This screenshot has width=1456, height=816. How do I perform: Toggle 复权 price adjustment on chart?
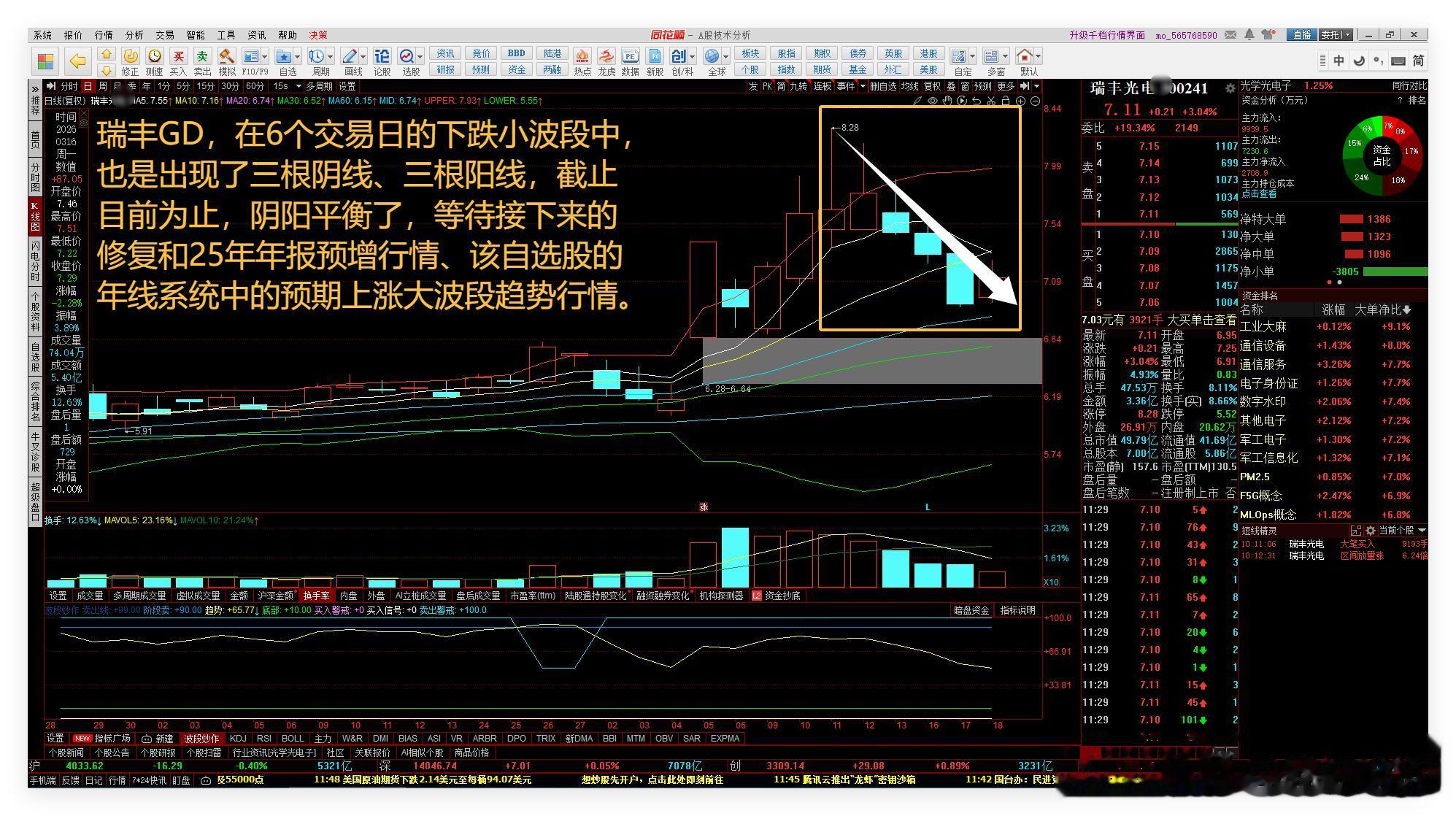932,86
